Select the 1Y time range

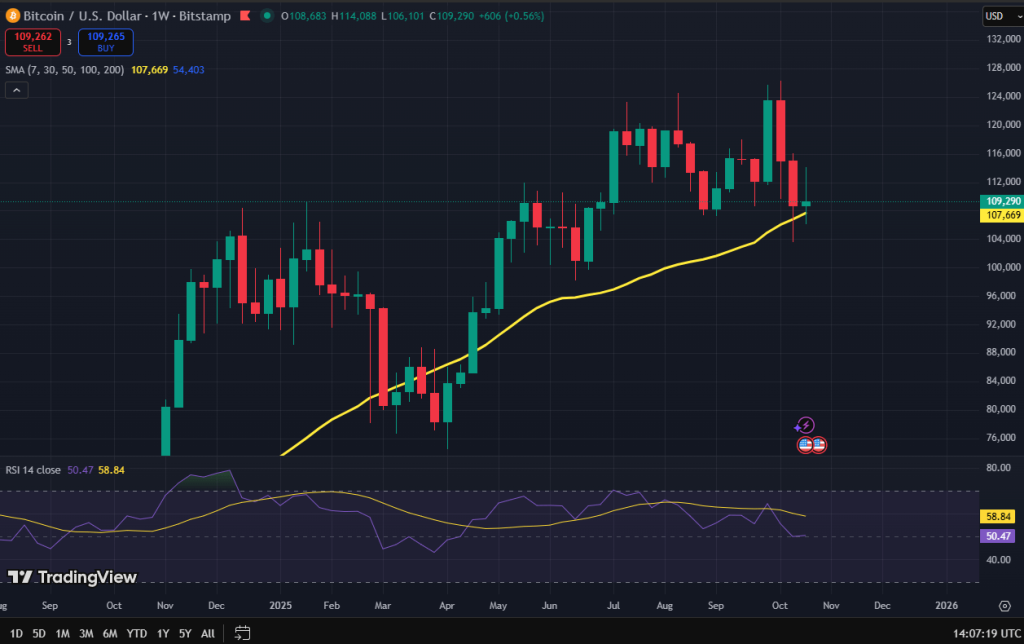pos(163,634)
